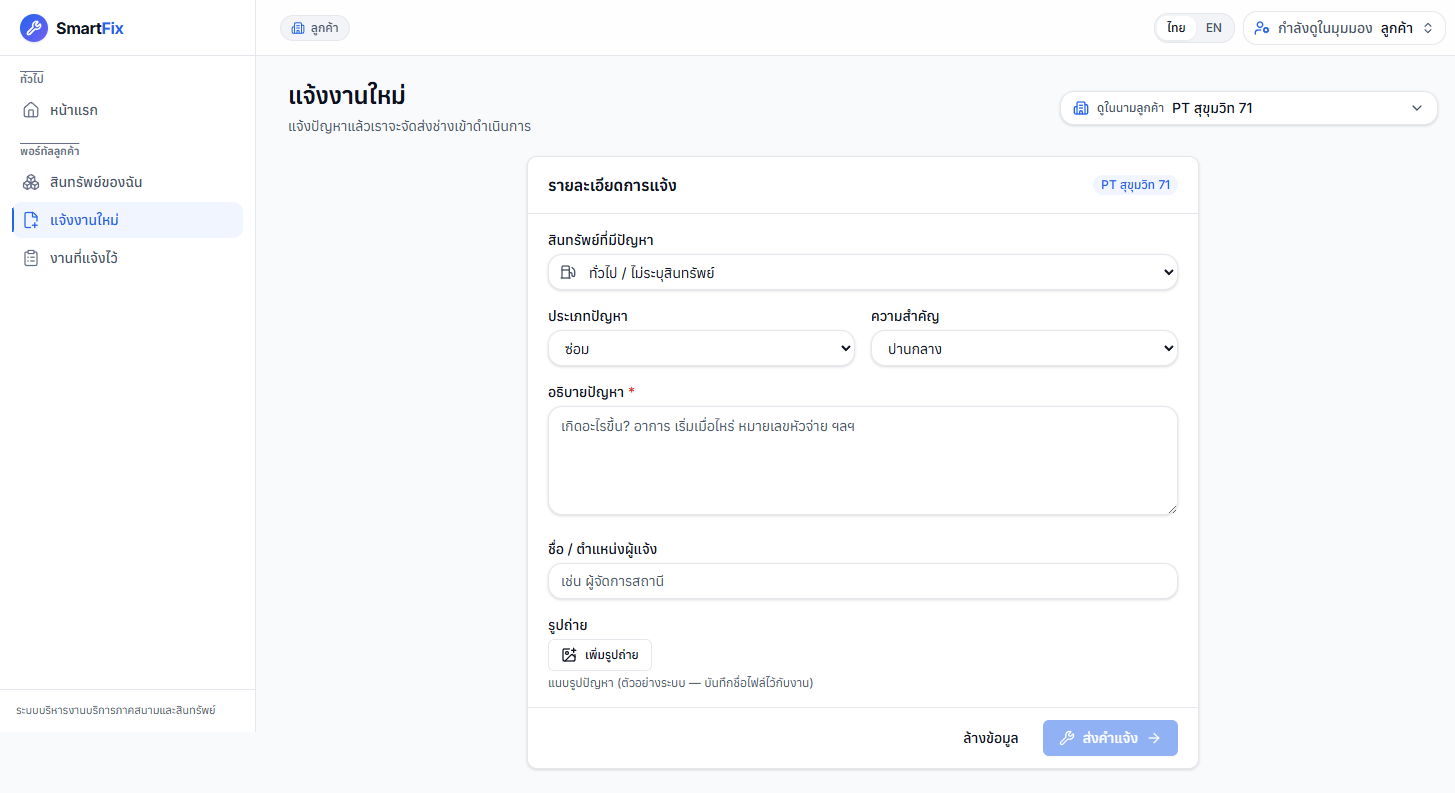Expand the customer selector PT สุขุมวิท 71
This screenshot has width=1455, height=793.
[x=1249, y=108]
